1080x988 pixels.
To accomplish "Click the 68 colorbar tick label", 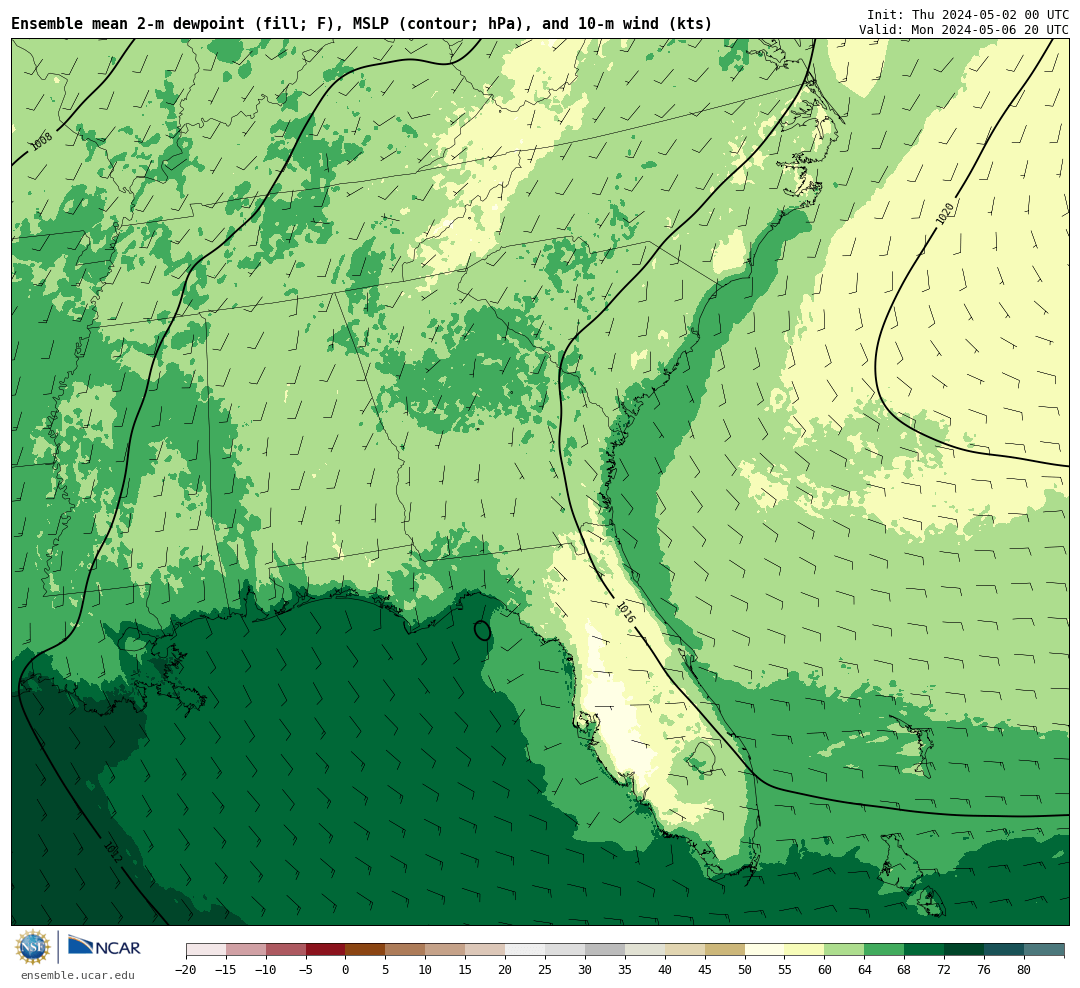I will tap(905, 970).
